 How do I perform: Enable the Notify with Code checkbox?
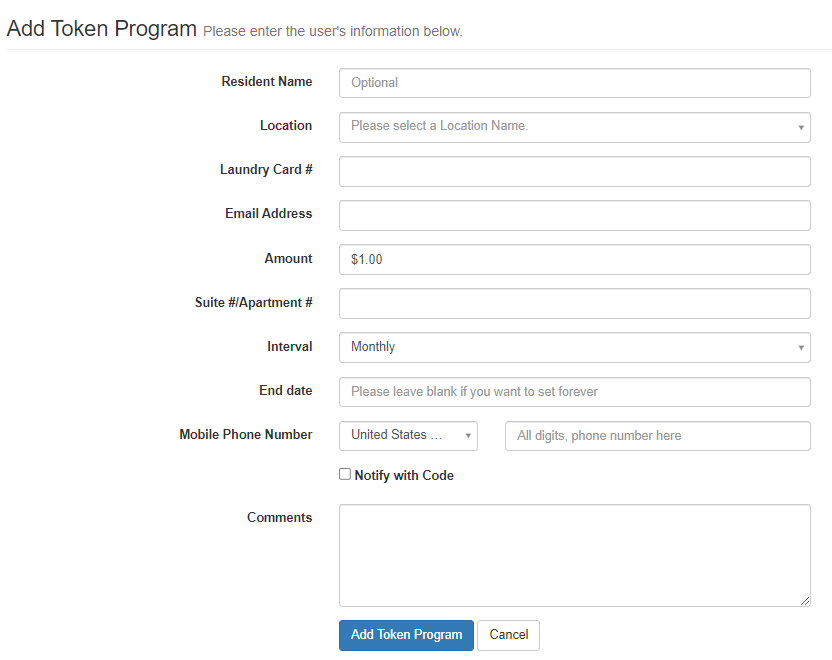345,474
